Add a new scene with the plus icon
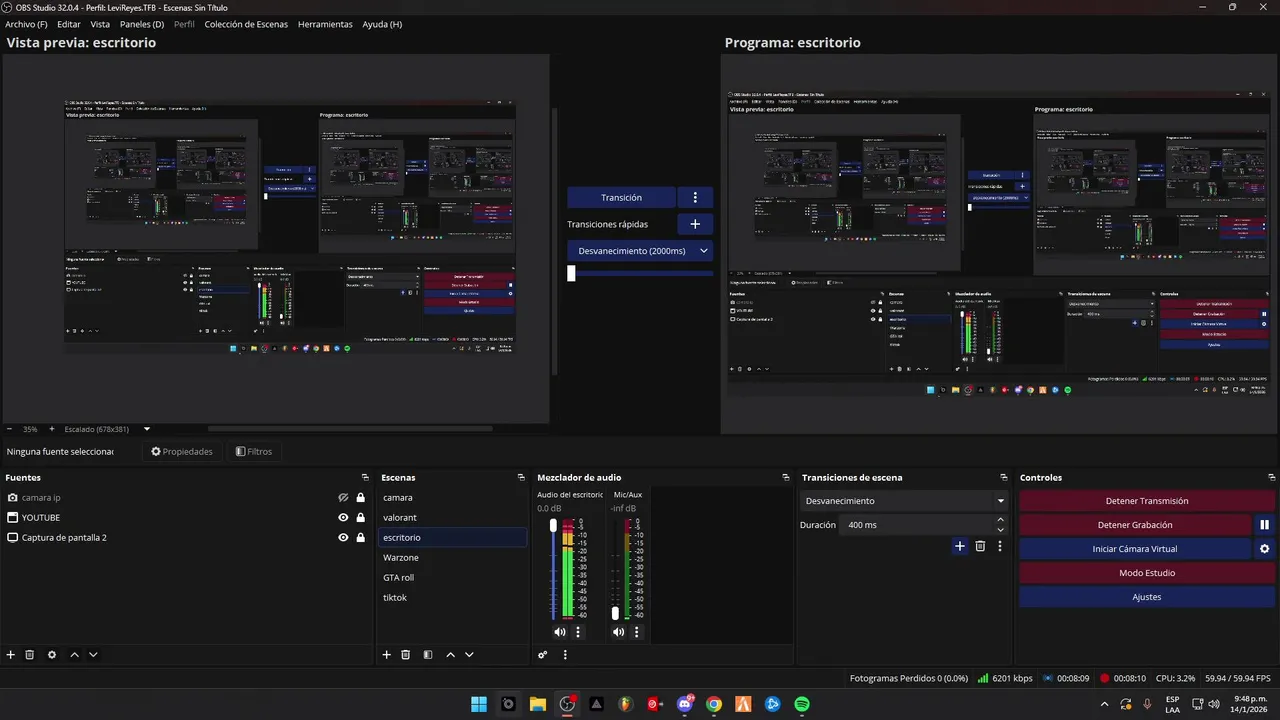This screenshot has width=1280, height=720. [387, 655]
